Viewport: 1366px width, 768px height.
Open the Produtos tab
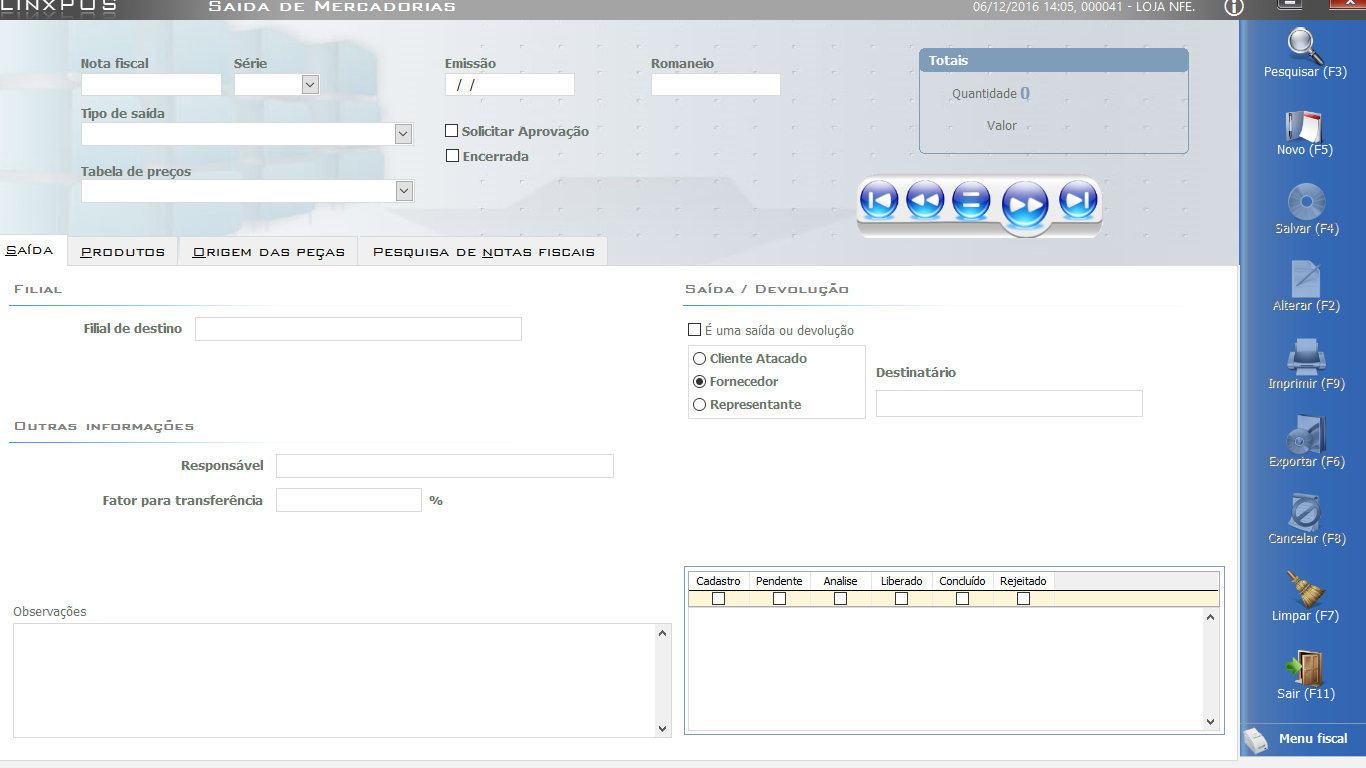[123, 252]
